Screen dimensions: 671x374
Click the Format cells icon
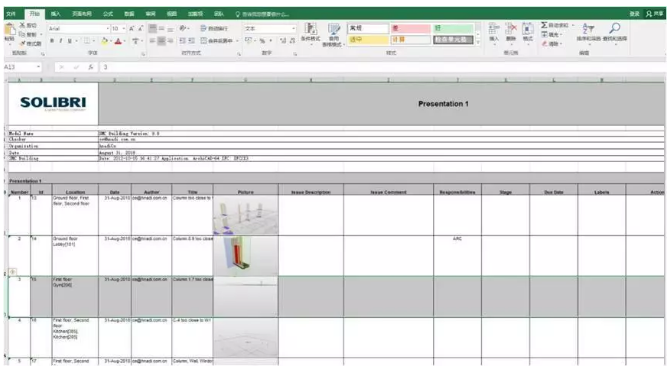pos(528,29)
